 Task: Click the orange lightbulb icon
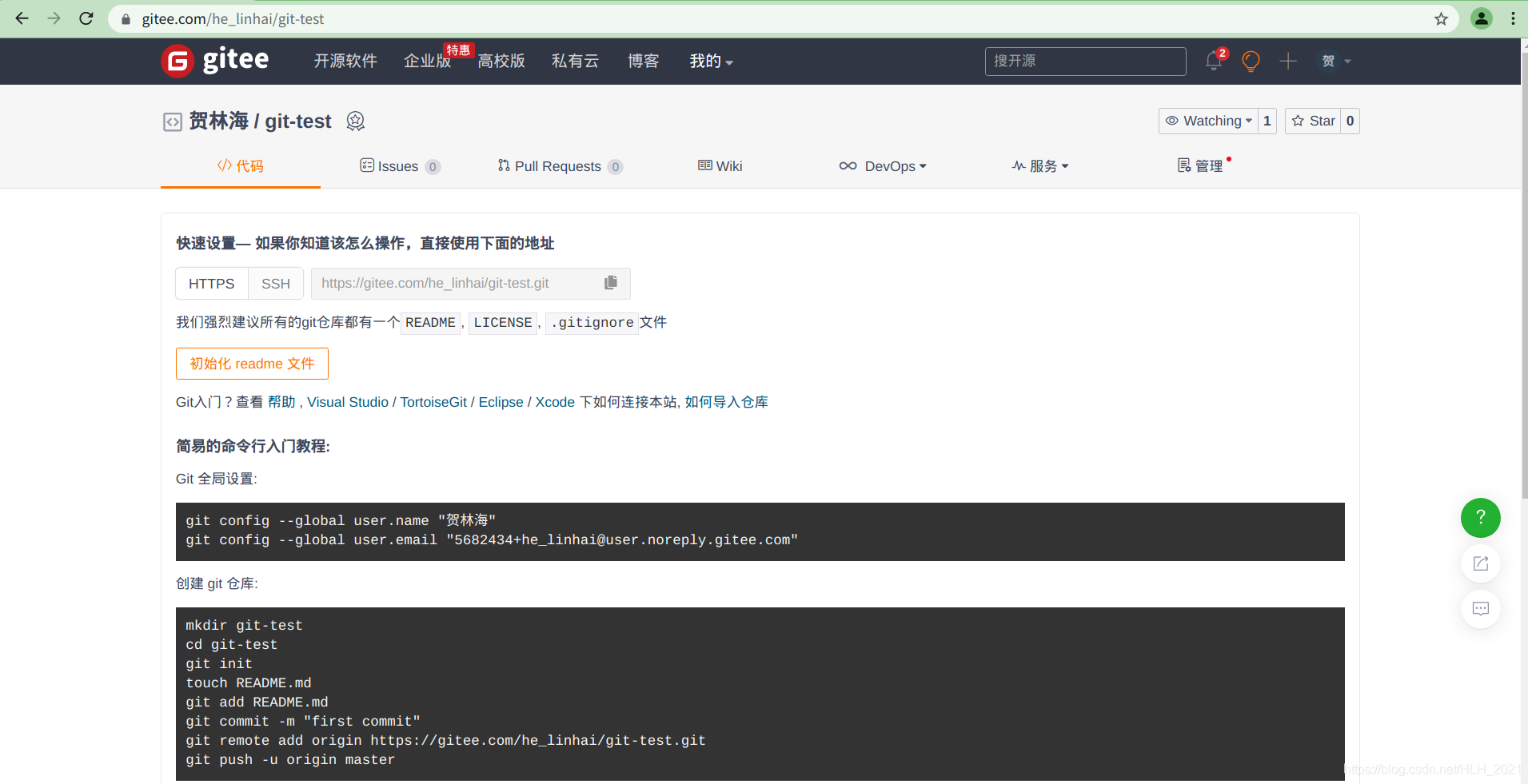tap(1251, 61)
